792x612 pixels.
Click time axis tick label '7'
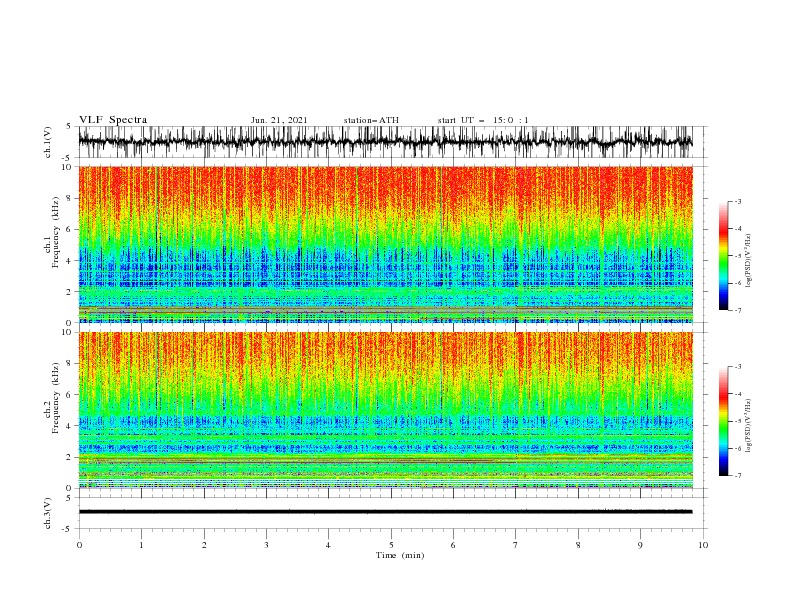(516, 545)
